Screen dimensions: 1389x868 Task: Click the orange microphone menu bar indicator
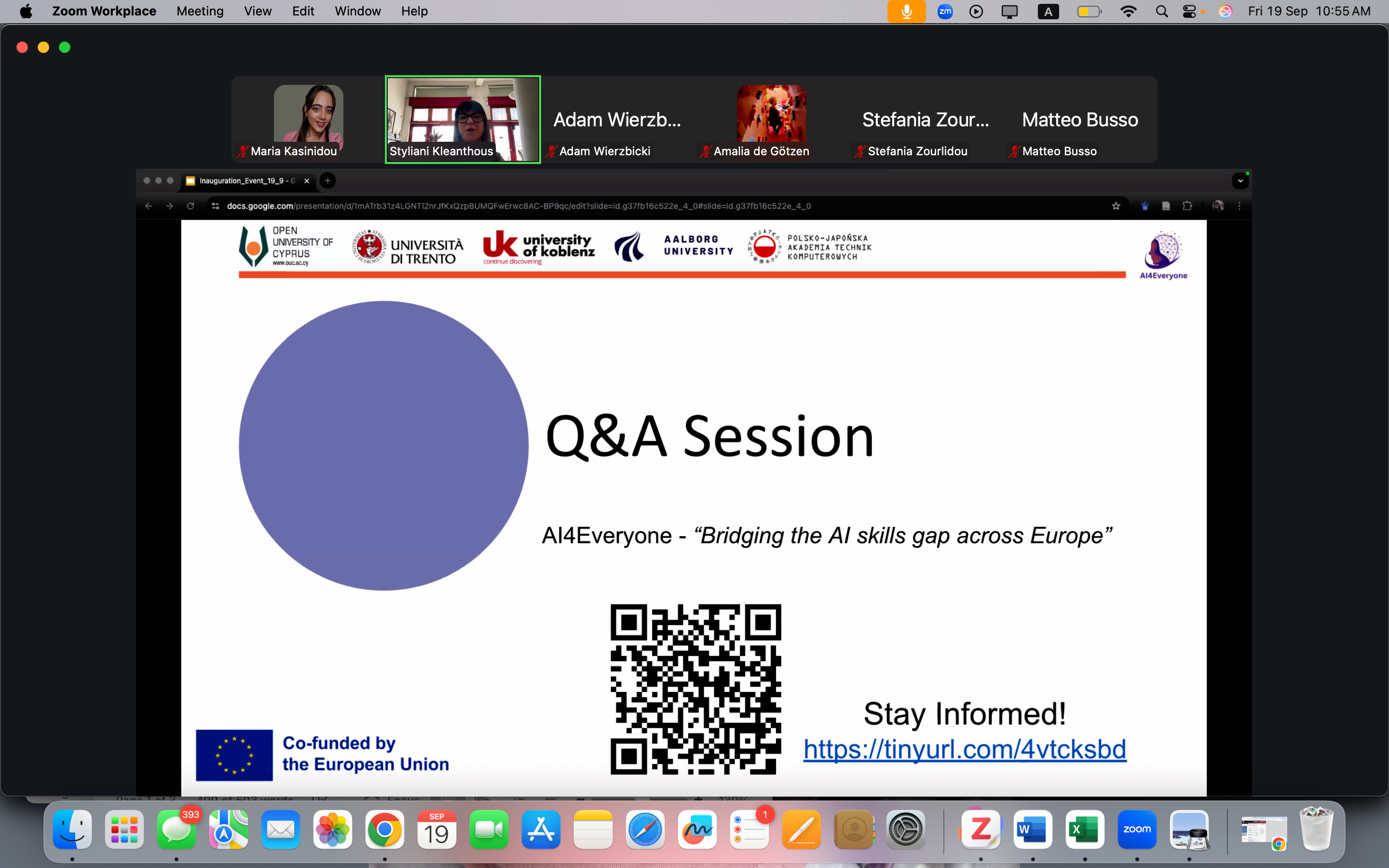(x=906, y=12)
